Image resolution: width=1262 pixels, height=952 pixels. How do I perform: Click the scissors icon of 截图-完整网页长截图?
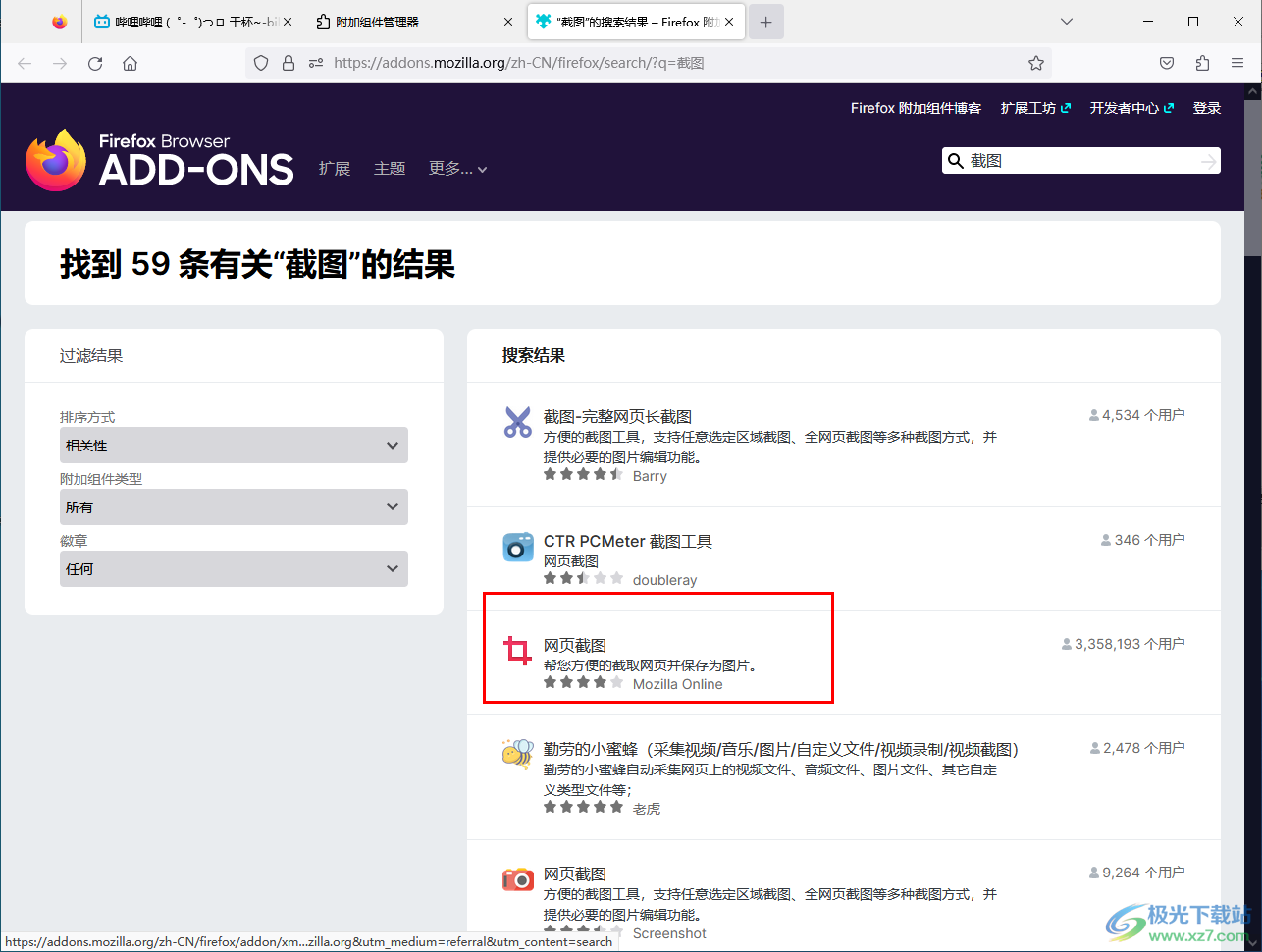point(517,422)
